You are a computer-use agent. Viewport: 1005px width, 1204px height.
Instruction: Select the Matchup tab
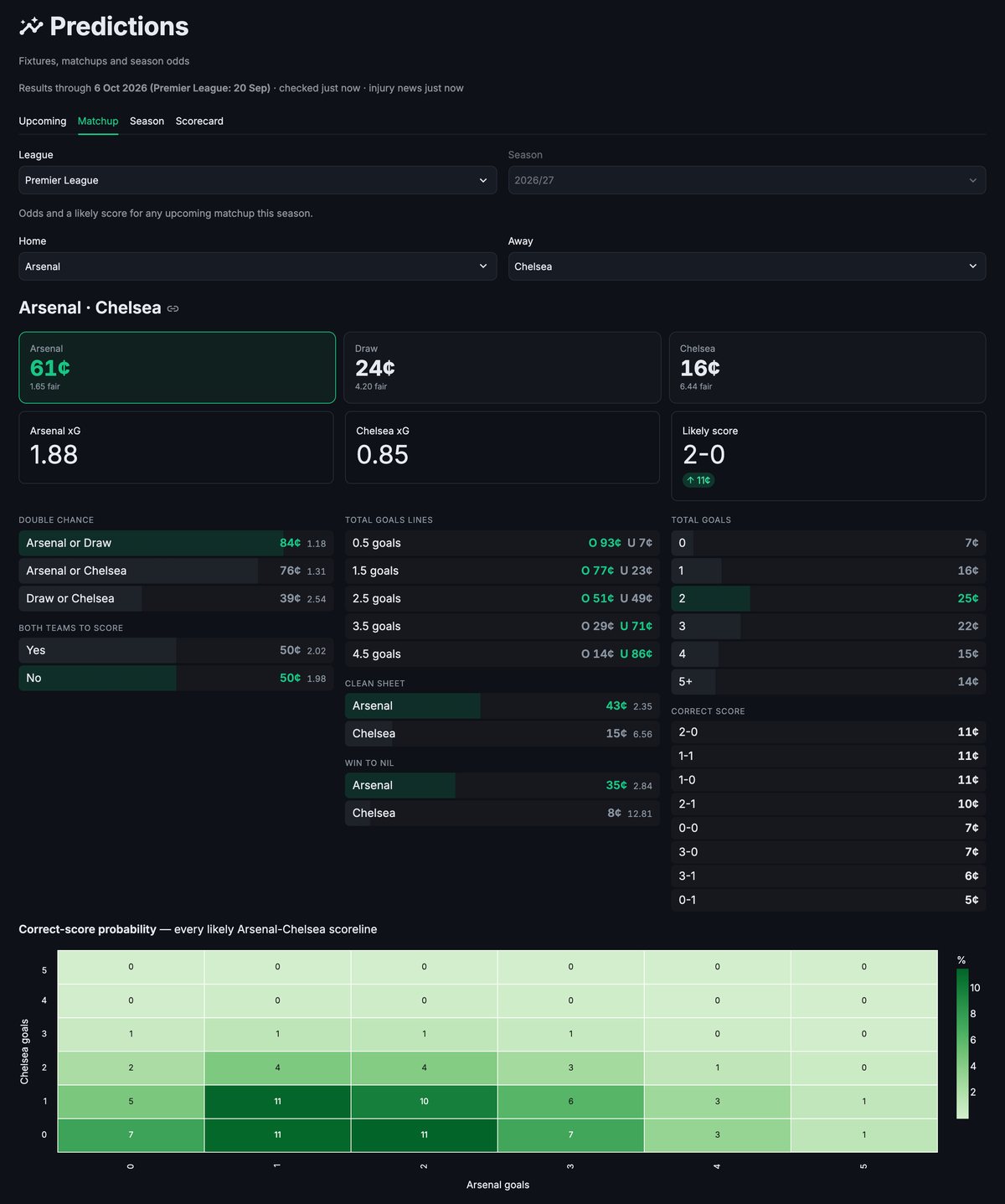(x=98, y=121)
